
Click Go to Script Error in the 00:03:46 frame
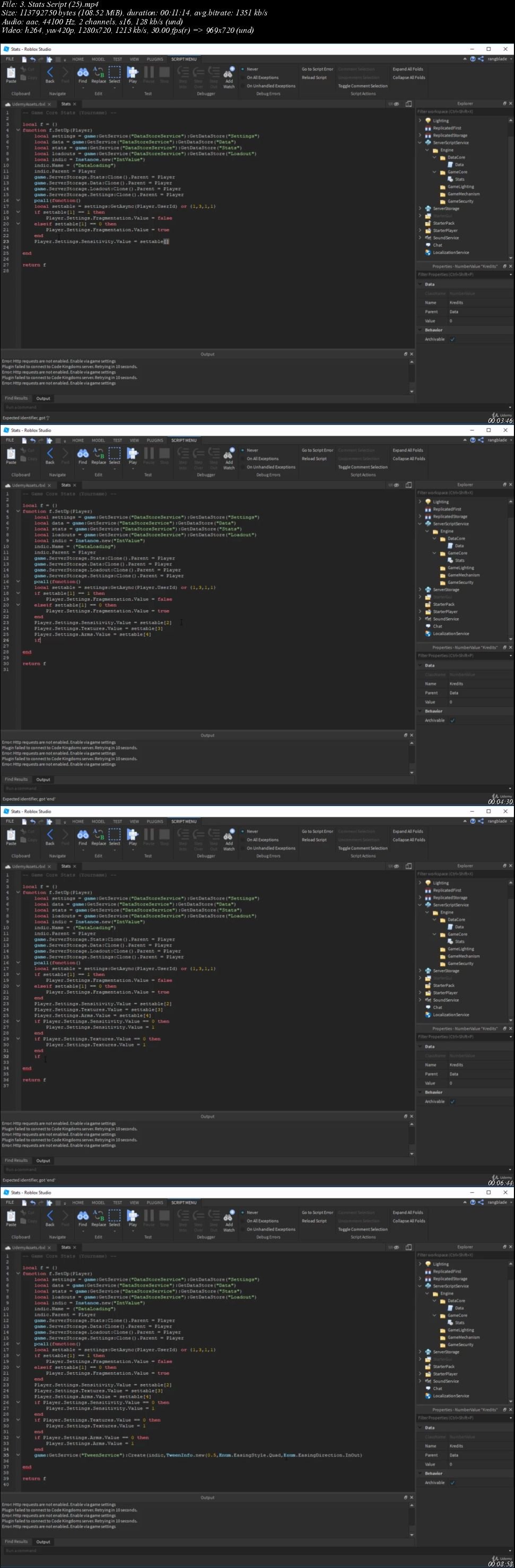point(317,69)
